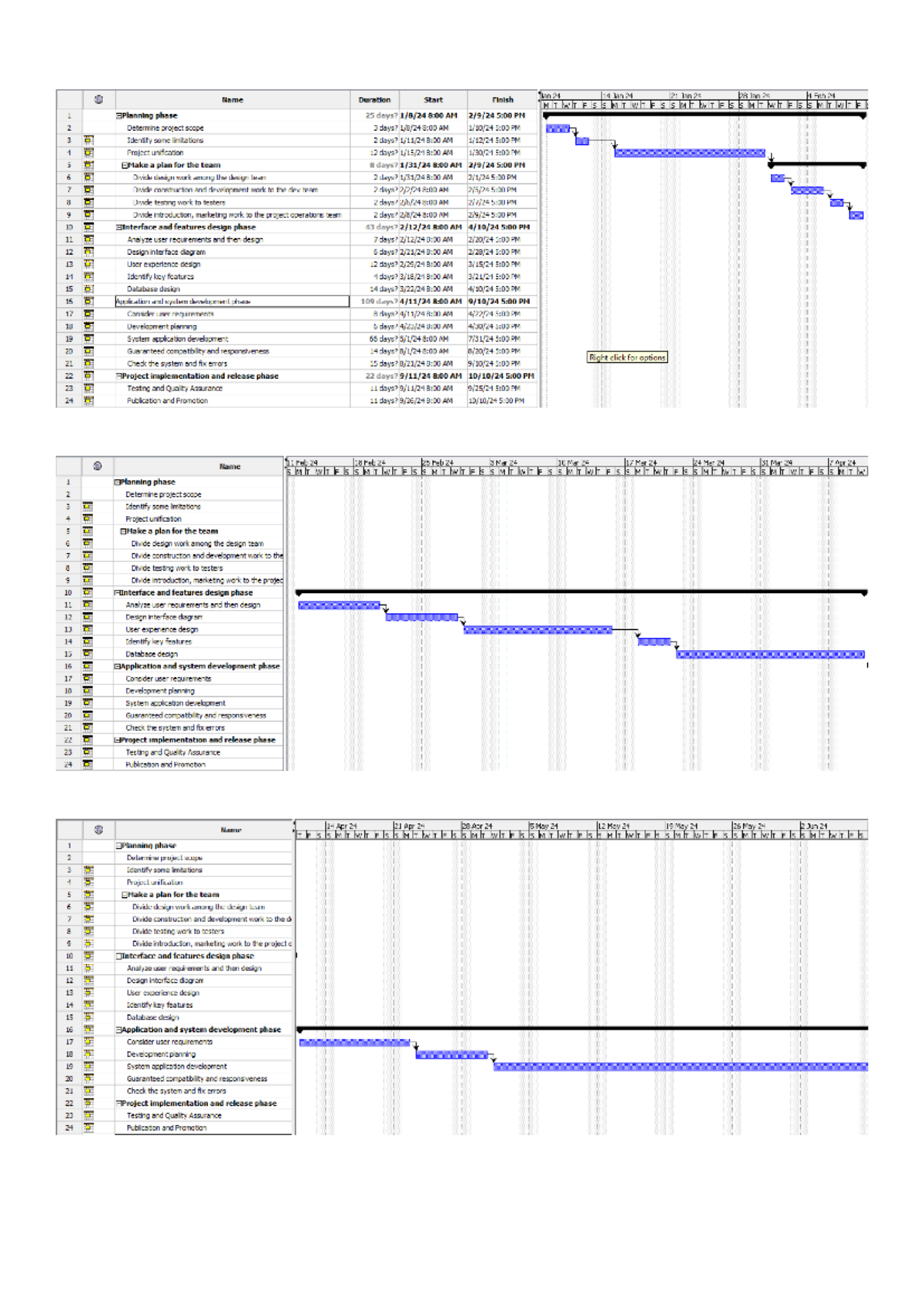The height and width of the screenshot is (1306, 924).
Task: Click row 24's indicator icon in the table with the Duration column
Action: pyautogui.click(x=88, y=400)
